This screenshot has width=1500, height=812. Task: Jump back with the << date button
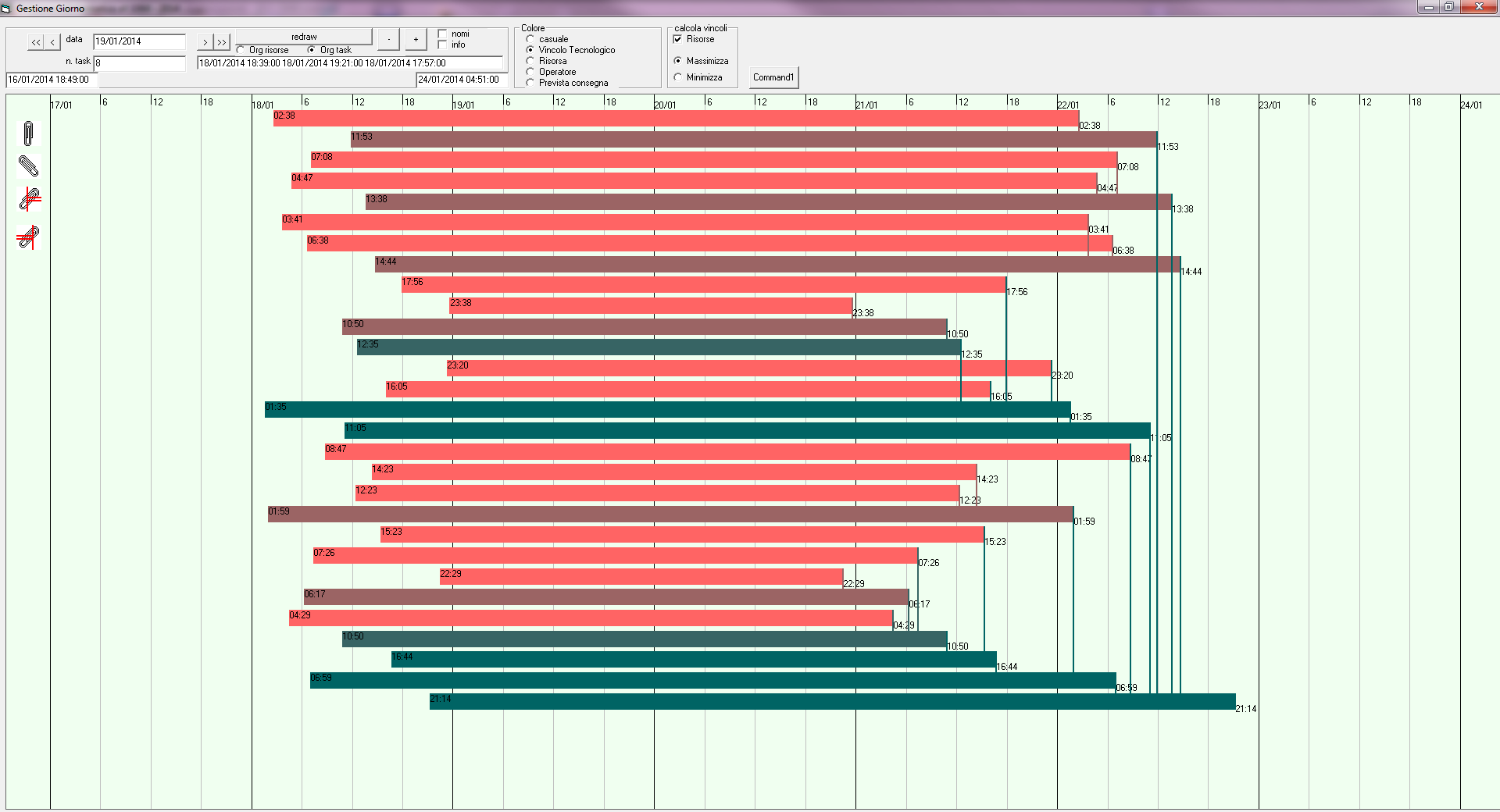click(x=36, y=42)
